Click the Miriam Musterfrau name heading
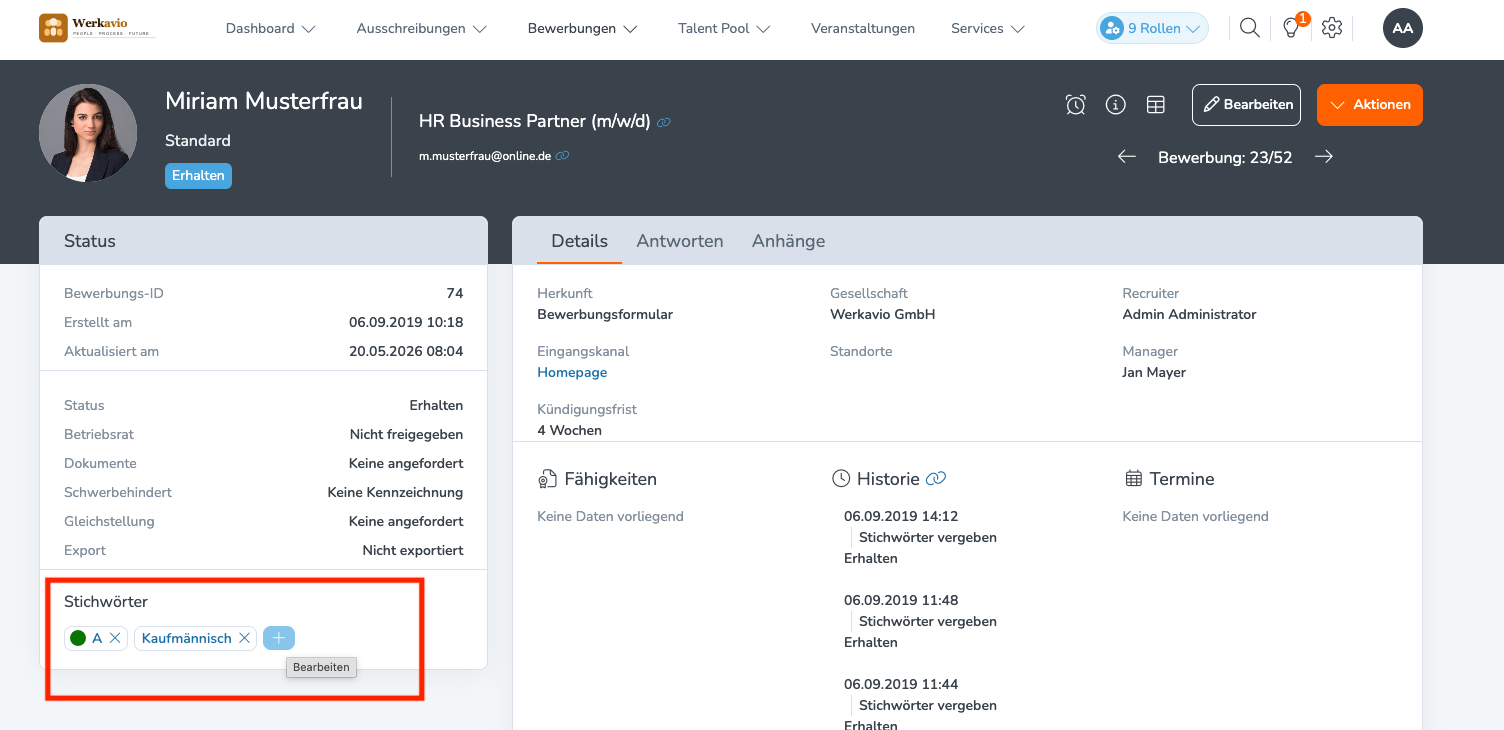 tap(264, 101)
